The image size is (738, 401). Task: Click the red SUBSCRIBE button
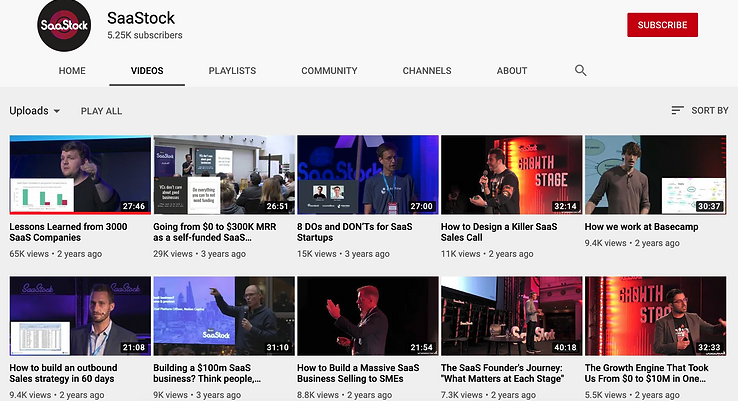tap(662, 25)
